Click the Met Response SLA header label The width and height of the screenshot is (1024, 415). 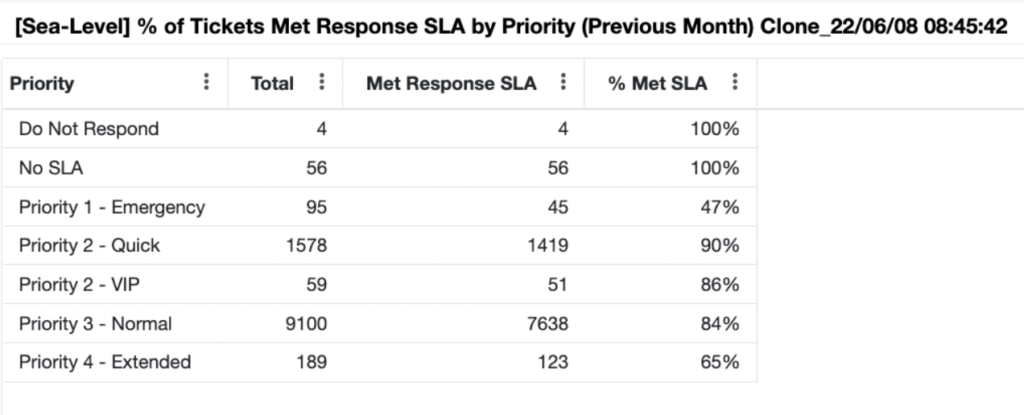tap(451, 84)
